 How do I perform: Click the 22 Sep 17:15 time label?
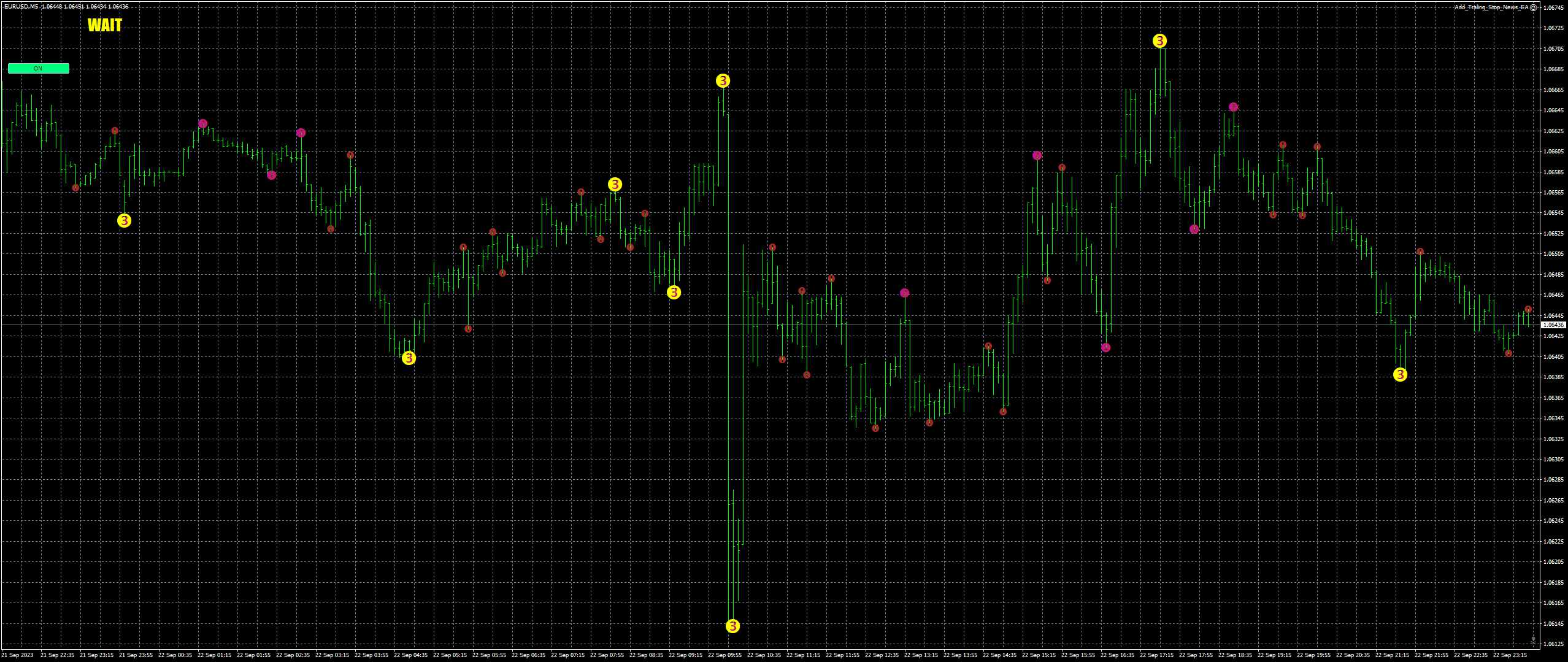click(1156, 655)
